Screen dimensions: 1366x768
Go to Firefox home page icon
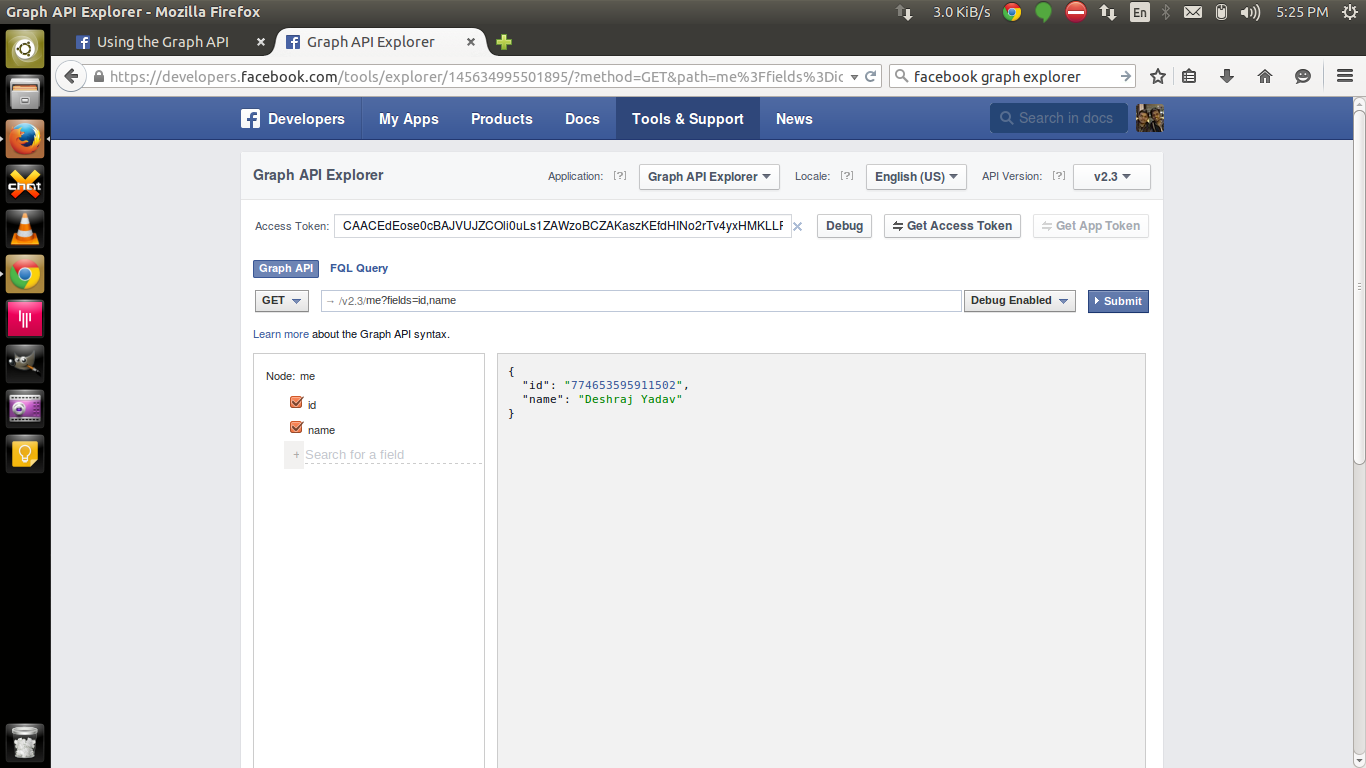[1265, 76]
